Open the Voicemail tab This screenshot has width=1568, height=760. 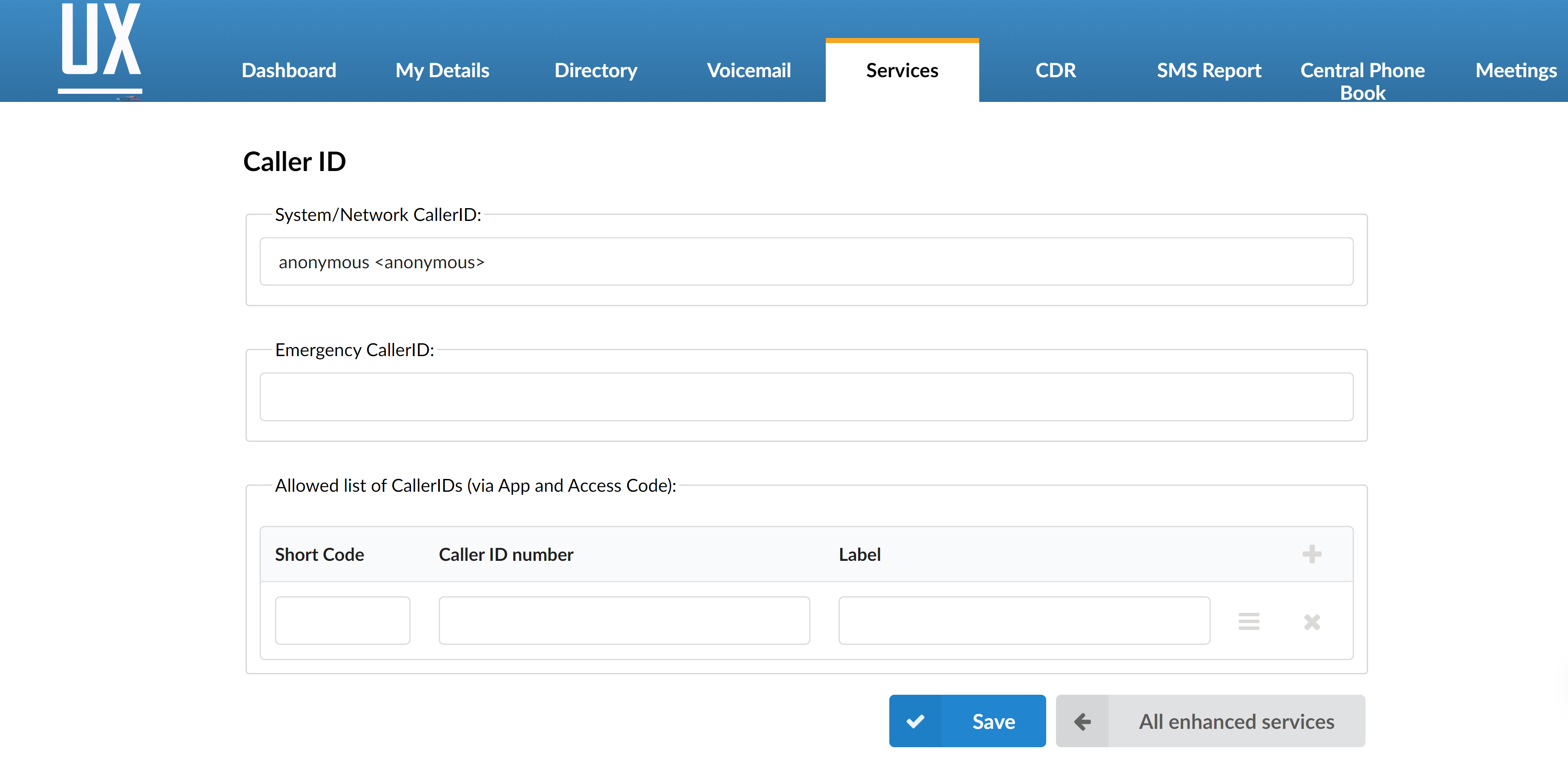click(749, 71)
